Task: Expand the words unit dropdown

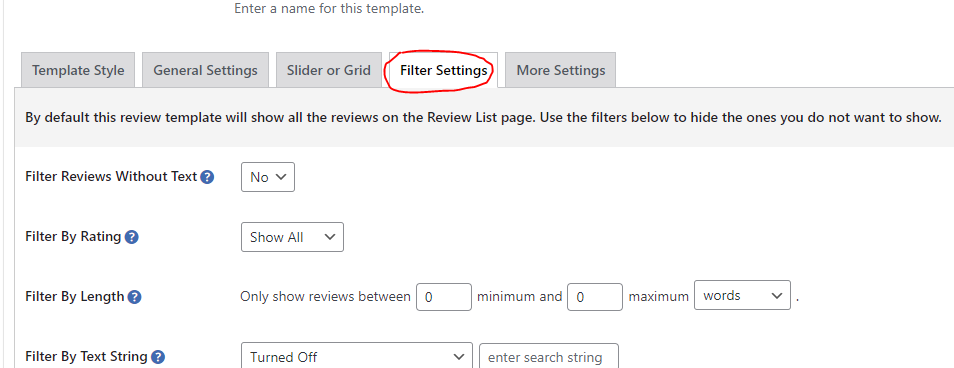Action: (742, 296)
